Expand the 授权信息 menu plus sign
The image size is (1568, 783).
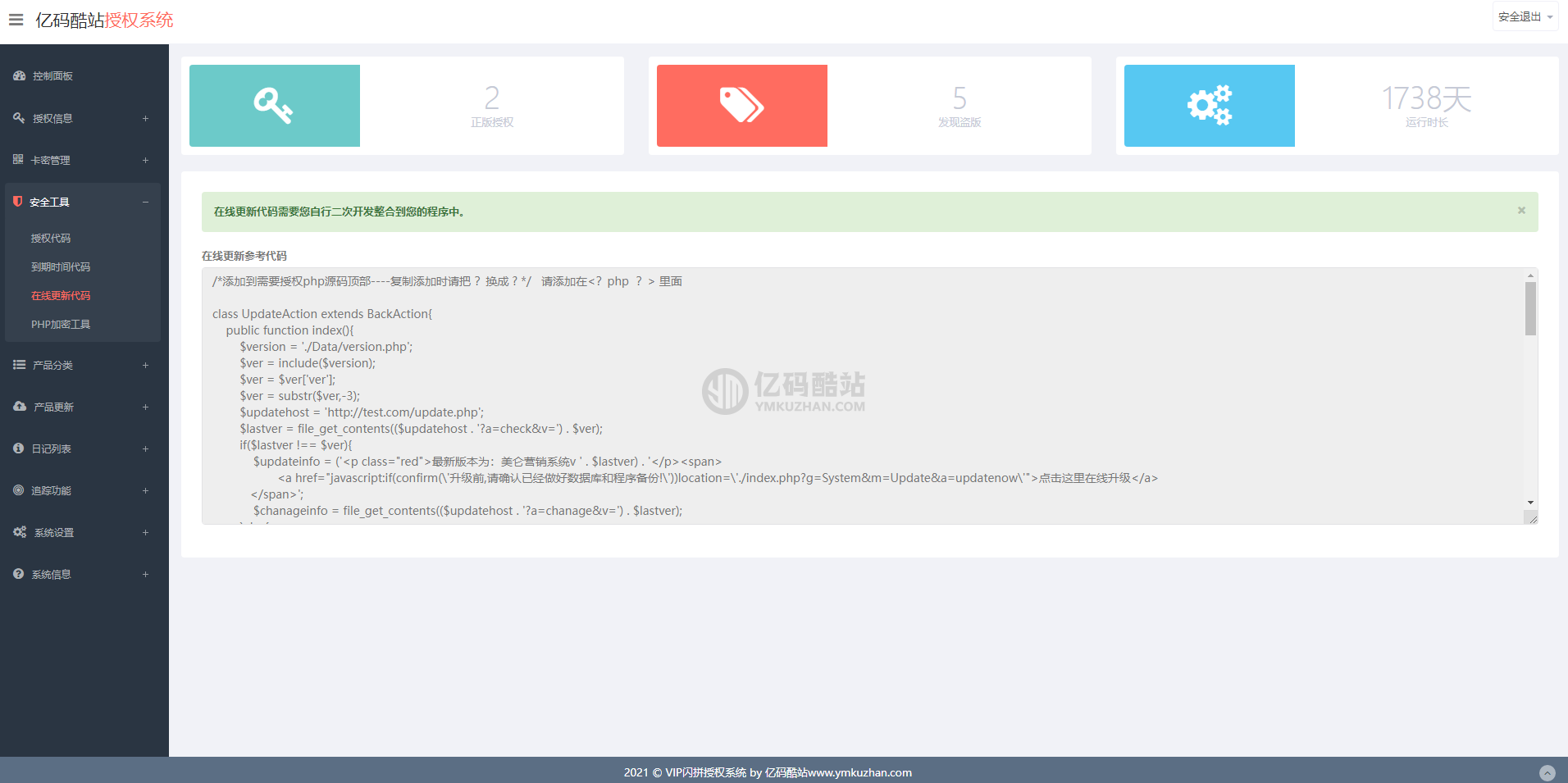coord(145,118)
